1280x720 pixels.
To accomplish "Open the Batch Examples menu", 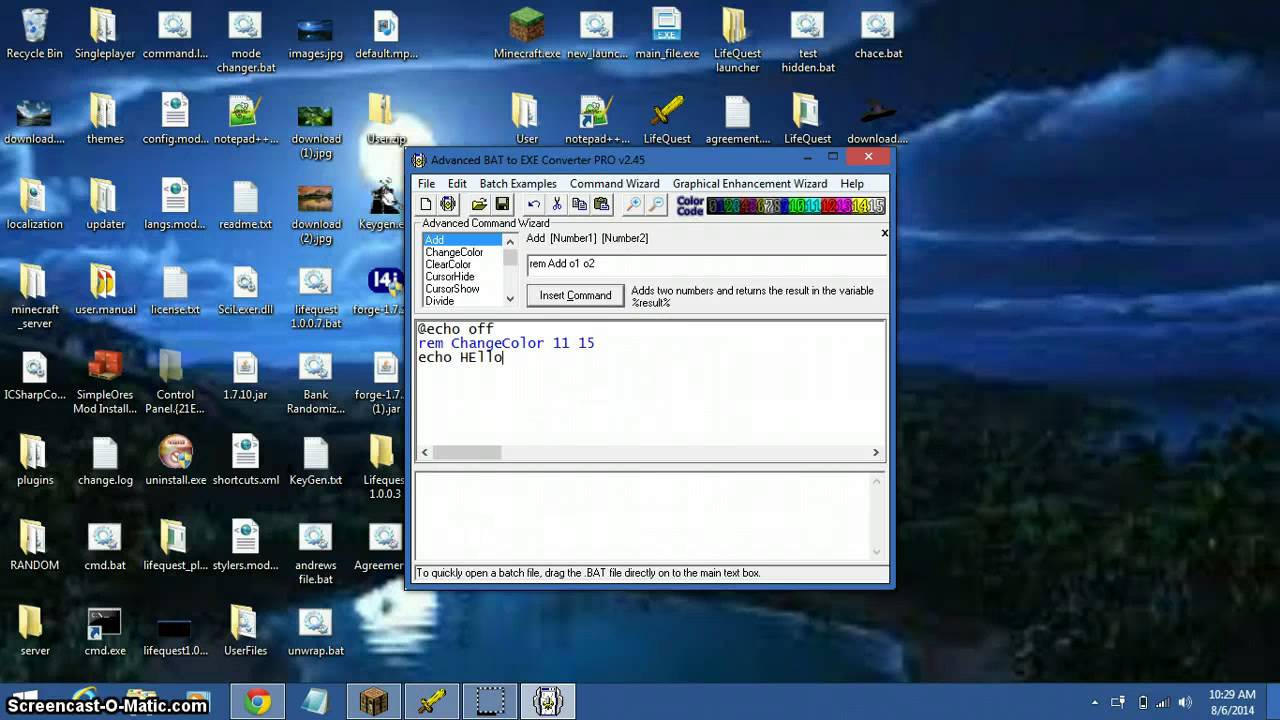I will (518, 184).
